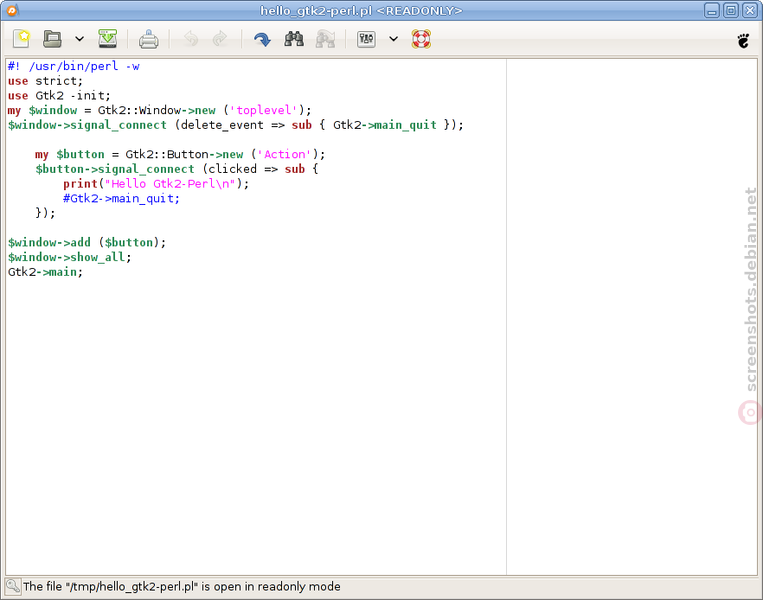Click the GNOME foot icon in the toolbar

pyautogui.click(x=743, y=40)
